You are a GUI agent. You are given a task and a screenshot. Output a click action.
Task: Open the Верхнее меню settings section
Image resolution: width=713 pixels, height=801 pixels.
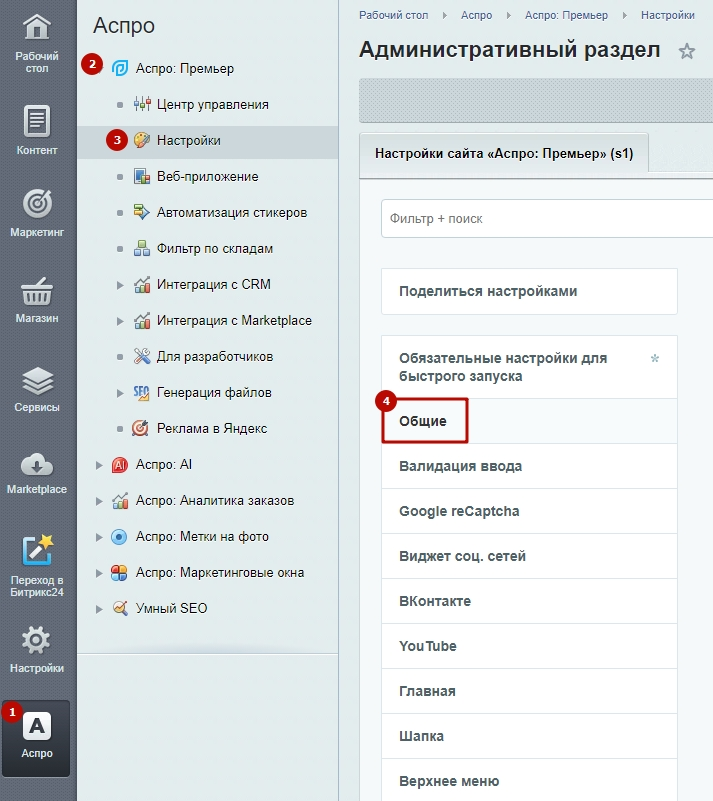tap(530, 781)
